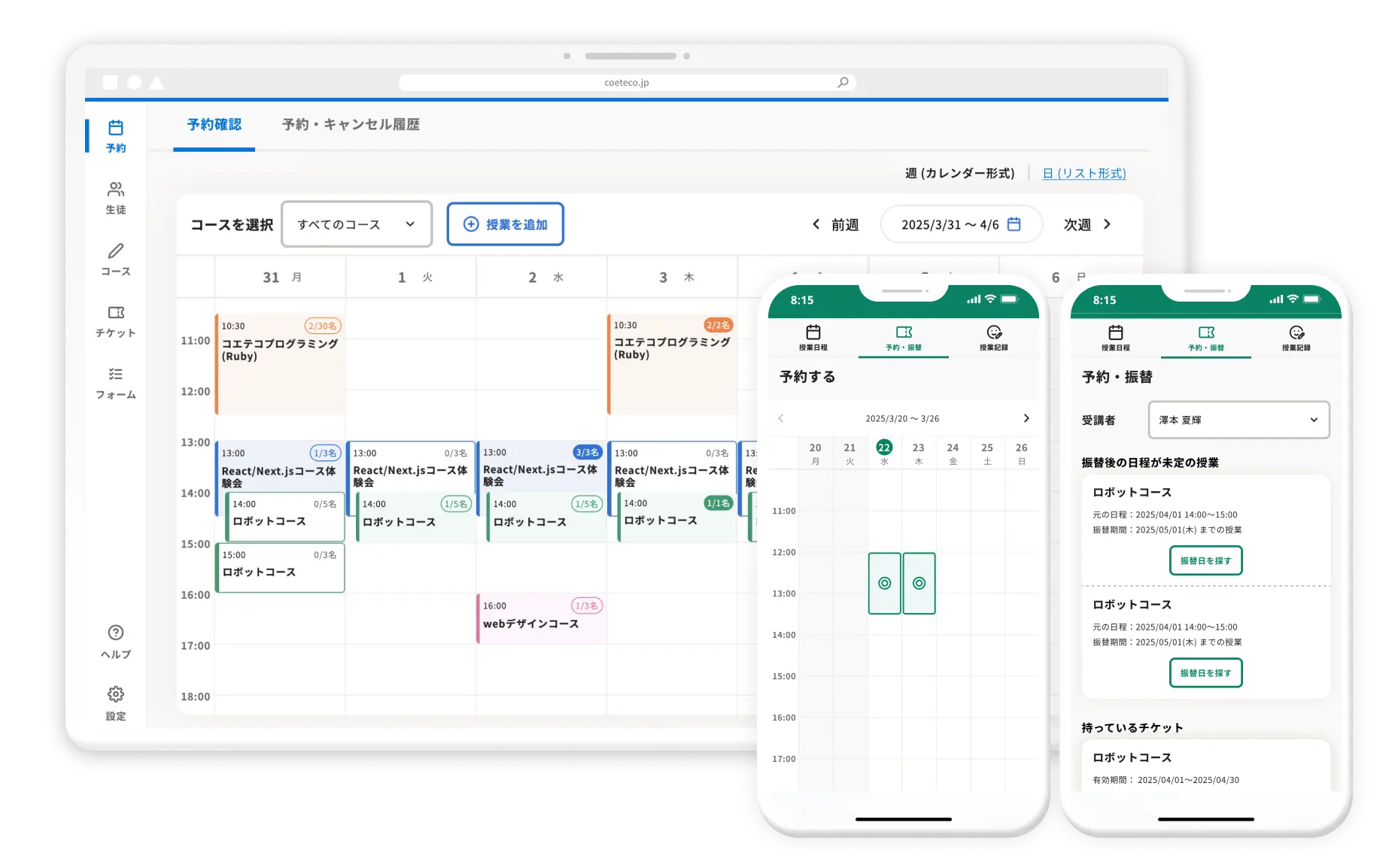
Task: Open the ヘルプ help icon
Action: coord(115,632)
